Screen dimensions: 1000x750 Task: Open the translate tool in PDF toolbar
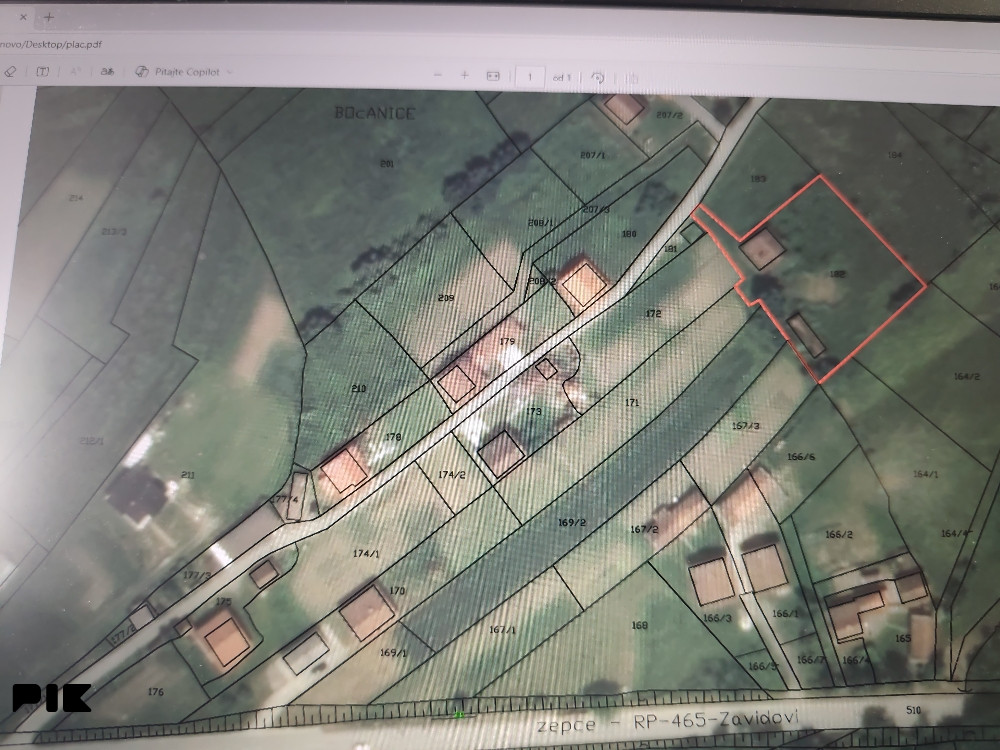point(107,71)
